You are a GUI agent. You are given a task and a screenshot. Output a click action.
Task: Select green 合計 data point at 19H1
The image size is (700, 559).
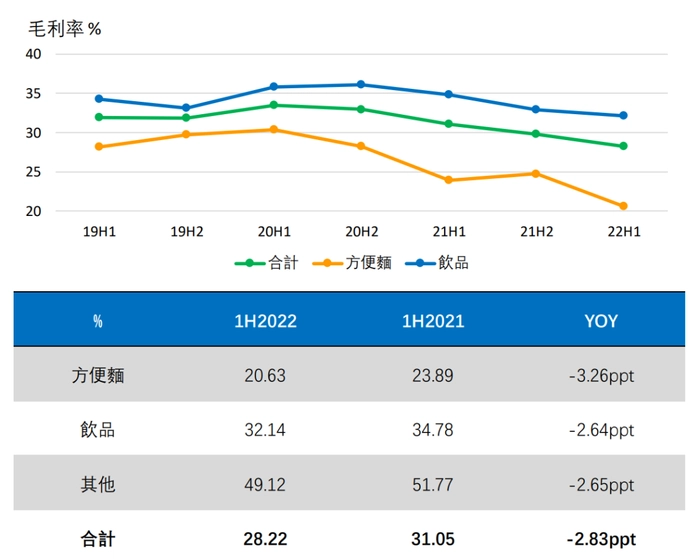(99, 117)
